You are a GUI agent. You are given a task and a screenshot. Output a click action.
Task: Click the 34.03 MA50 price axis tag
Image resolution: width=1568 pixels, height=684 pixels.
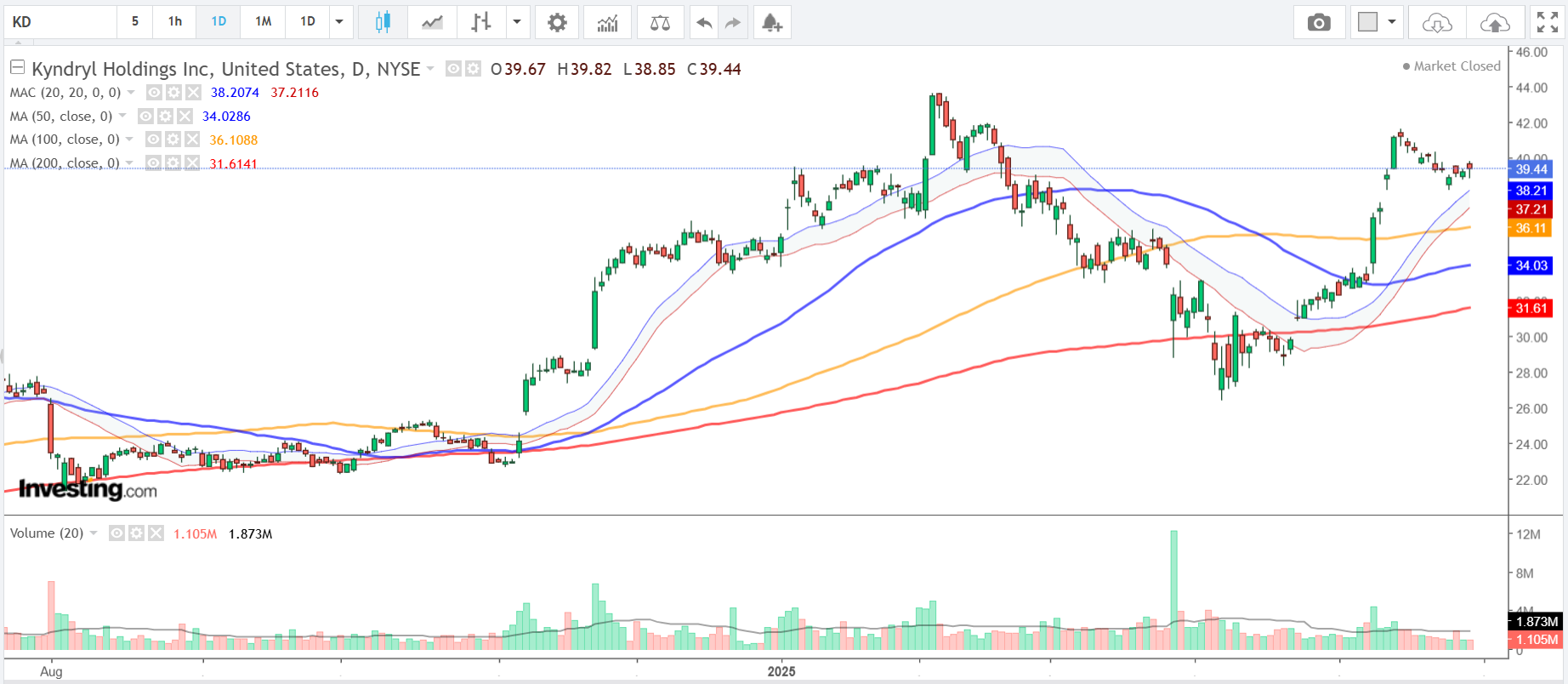(x=1531, y=266)
